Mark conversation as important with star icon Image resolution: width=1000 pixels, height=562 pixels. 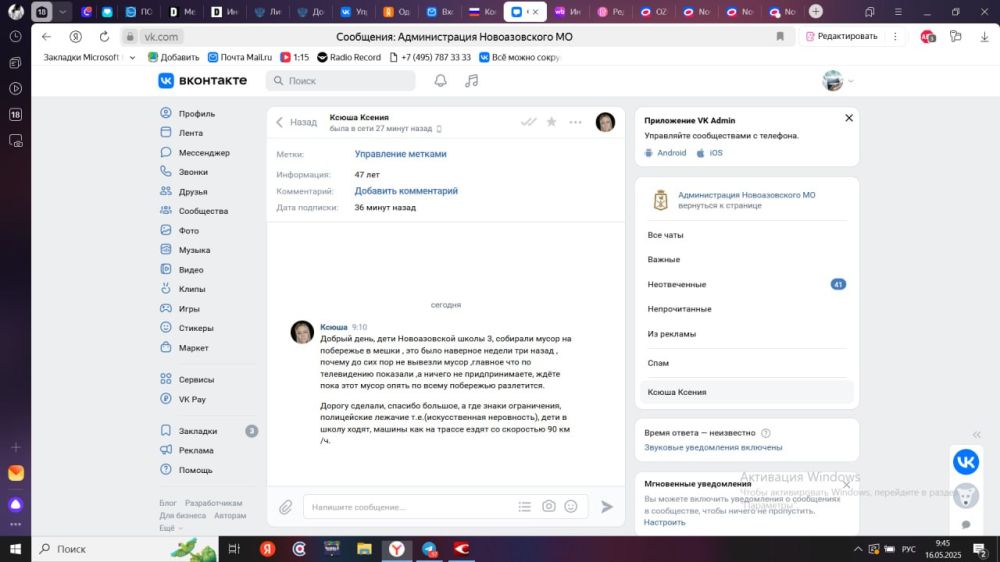point(551,122)
